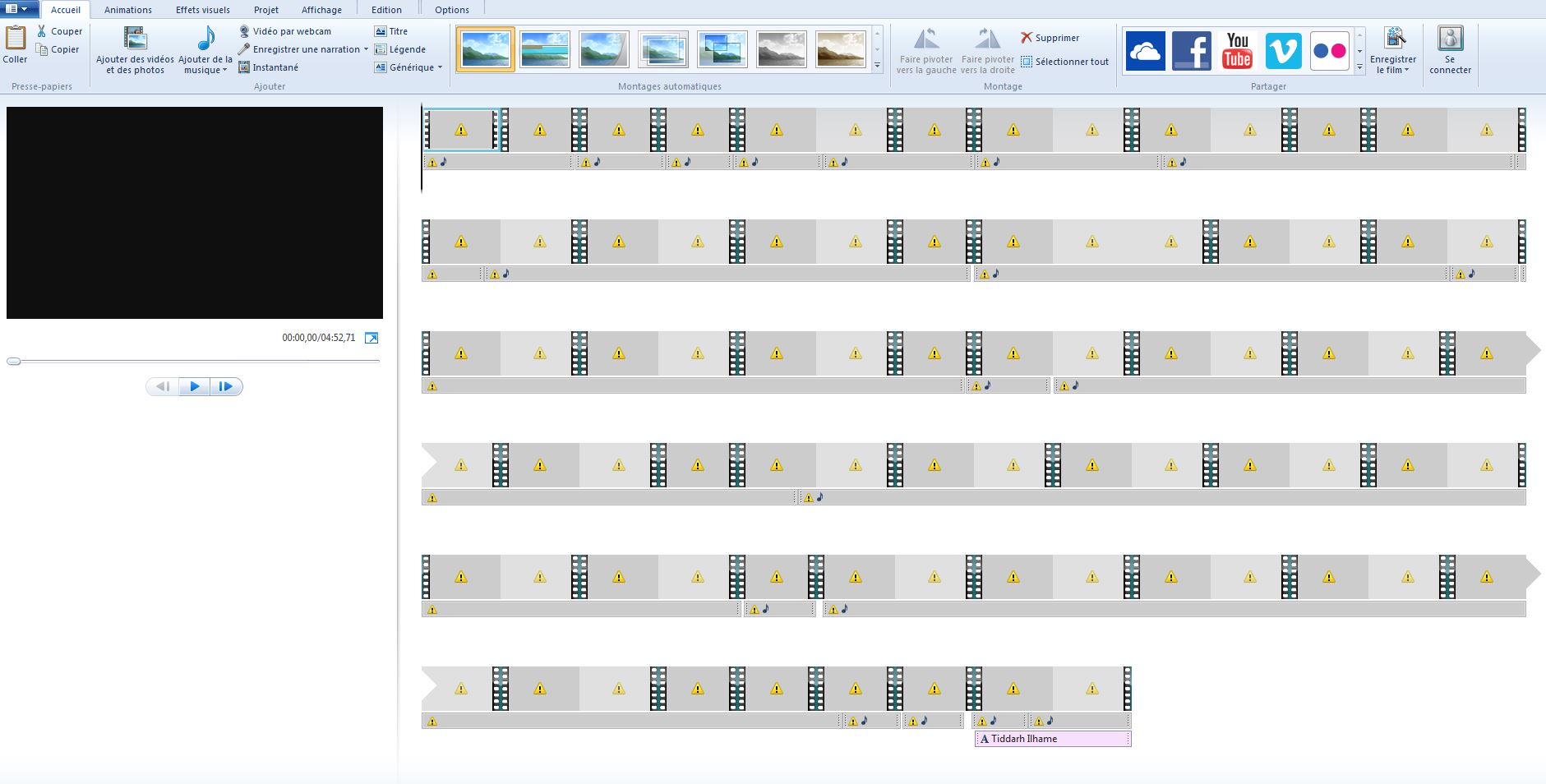Viewport: 1546px width, 784px height.
Task: Select the Tiddarh Ilhame caption clip
Action: 1052,739
